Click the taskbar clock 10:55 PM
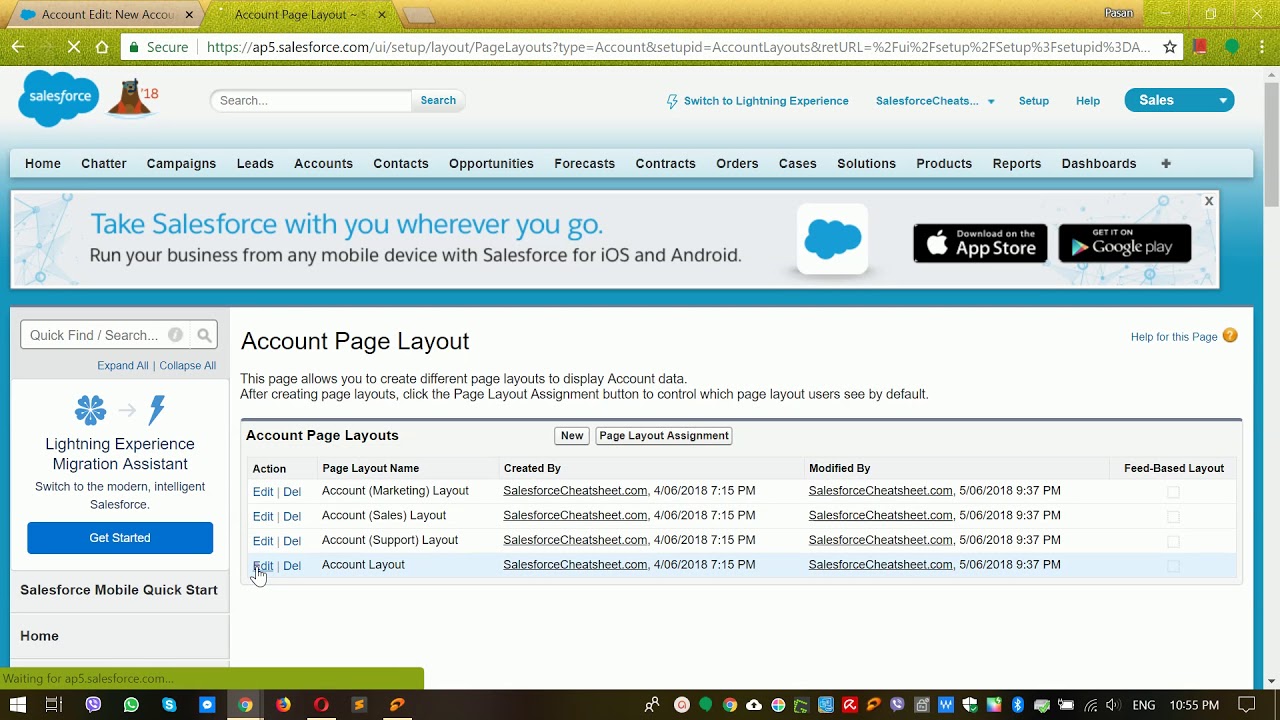This screenshot has width=1280, height=720. coord(1194,705)
